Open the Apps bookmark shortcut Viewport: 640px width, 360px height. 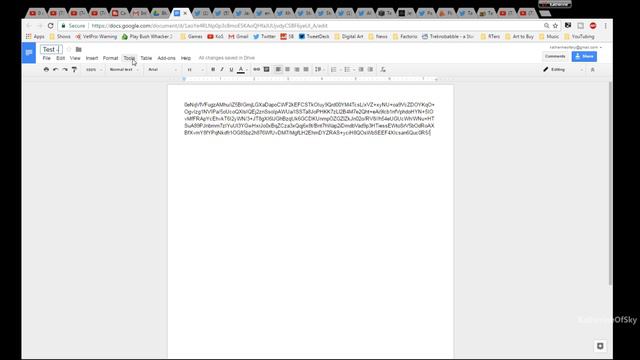pyautogui.click(x=35, y=36)
